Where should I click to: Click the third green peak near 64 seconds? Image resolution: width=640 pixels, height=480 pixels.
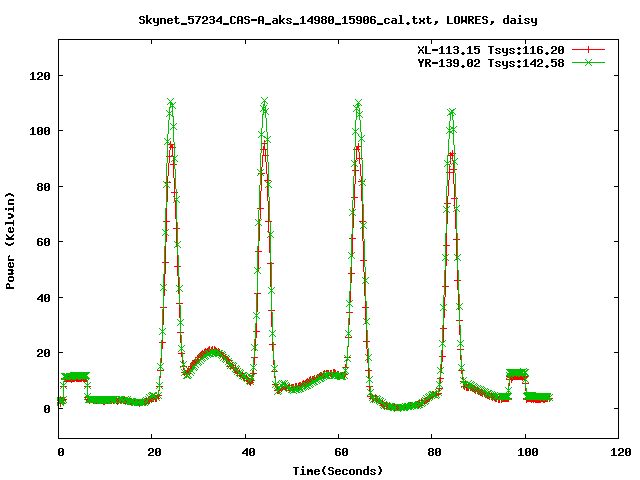pos(358,103)
